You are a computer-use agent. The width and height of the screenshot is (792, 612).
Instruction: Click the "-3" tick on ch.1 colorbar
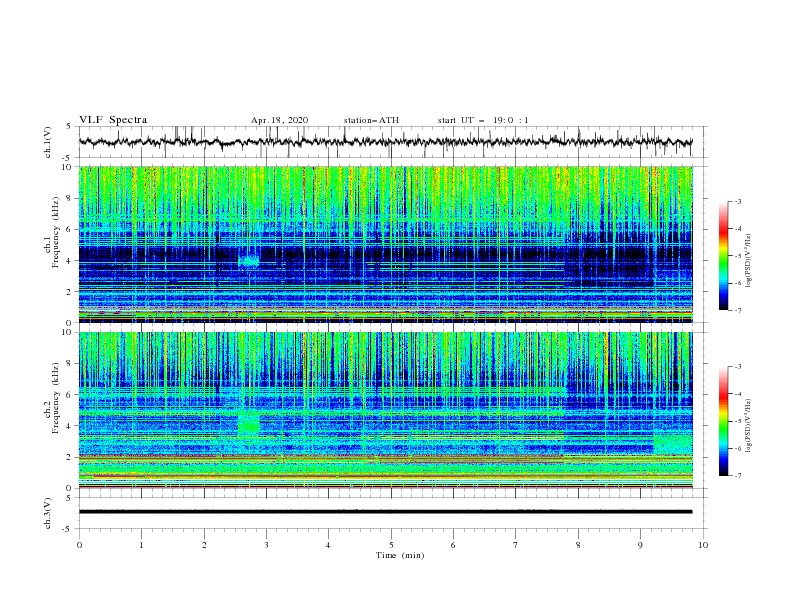pos(737,201)
